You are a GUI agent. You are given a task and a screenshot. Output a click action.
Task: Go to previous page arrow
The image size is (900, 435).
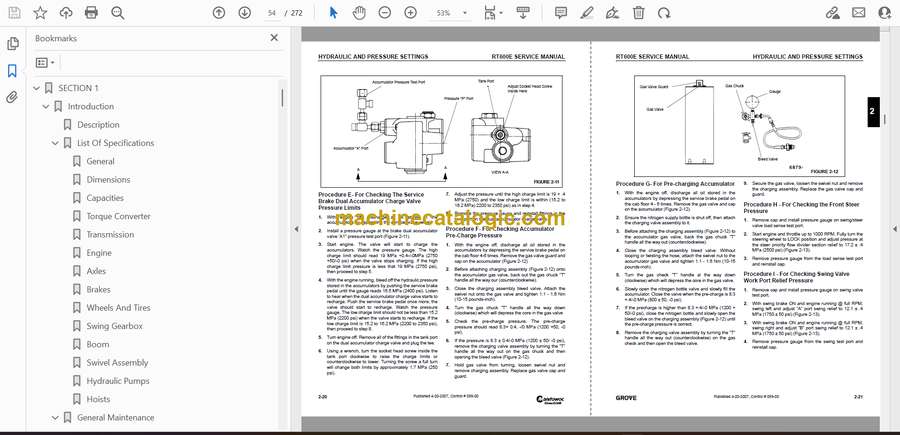[219, 13]
